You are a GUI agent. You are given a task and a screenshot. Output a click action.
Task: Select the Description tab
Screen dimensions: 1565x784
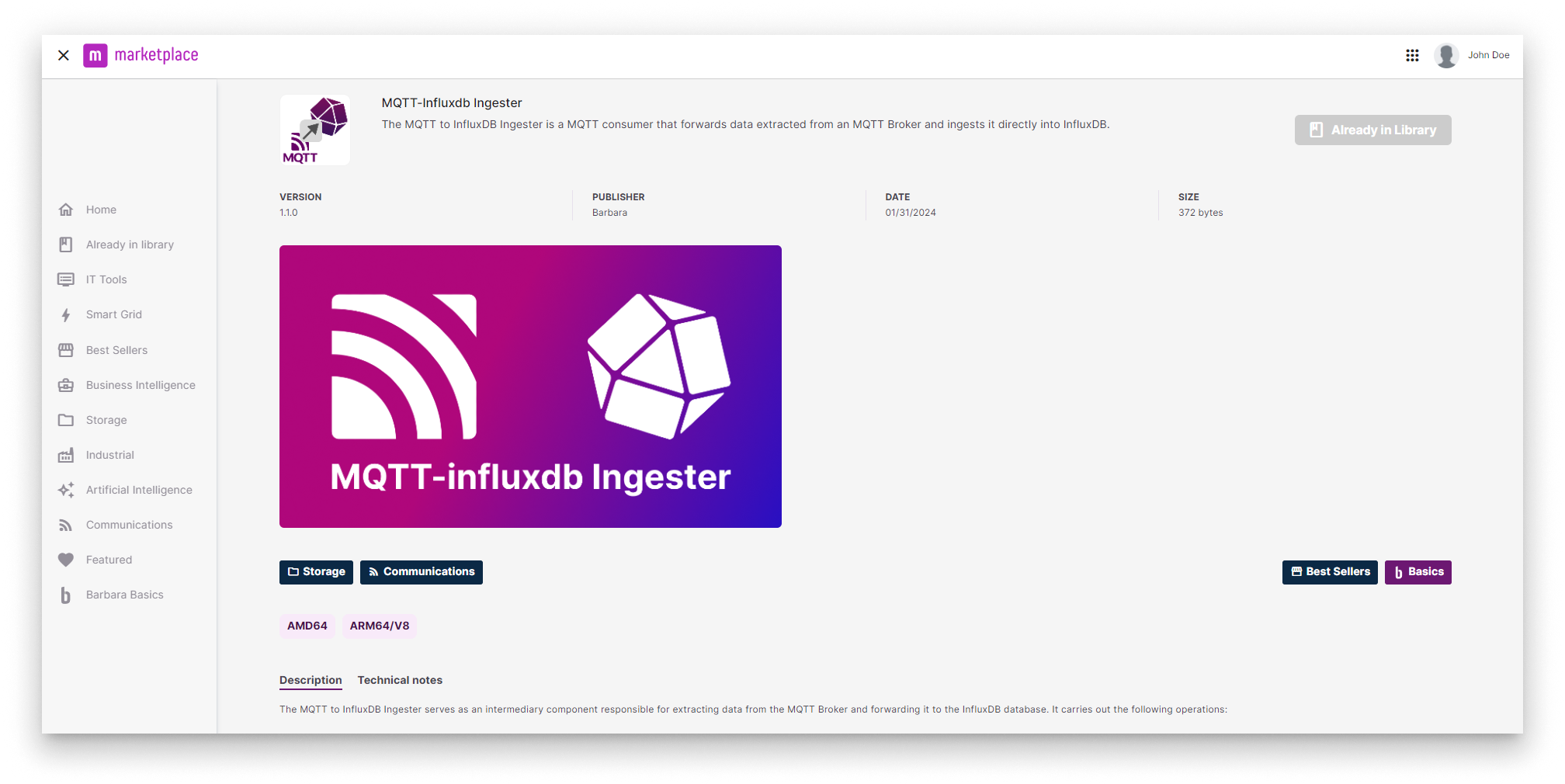311,680
